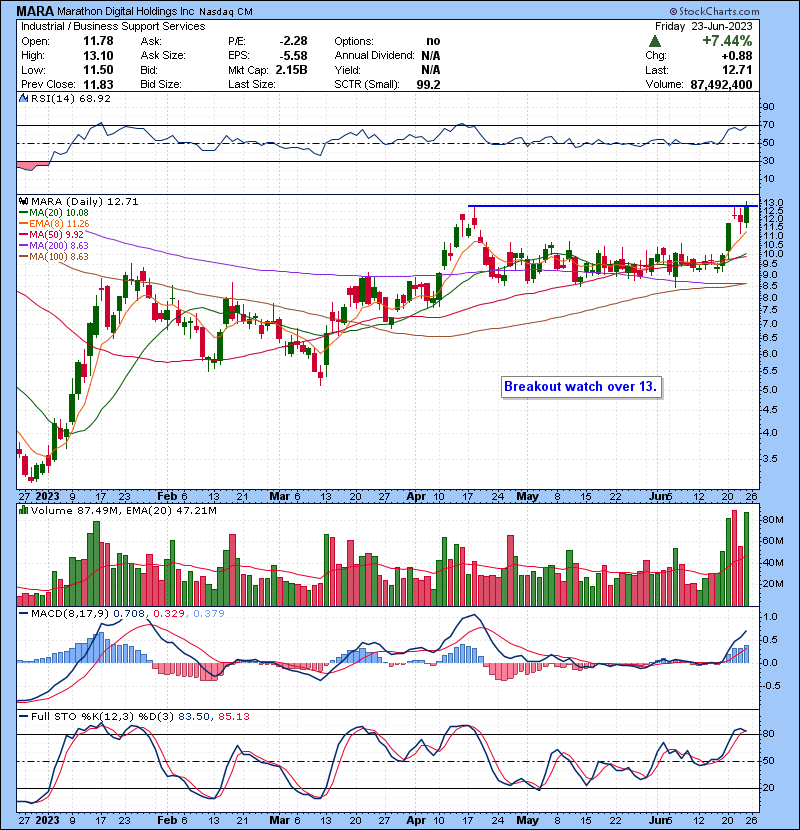Click the MA(50) 9.92 legend entry

(x=51, y=234)
